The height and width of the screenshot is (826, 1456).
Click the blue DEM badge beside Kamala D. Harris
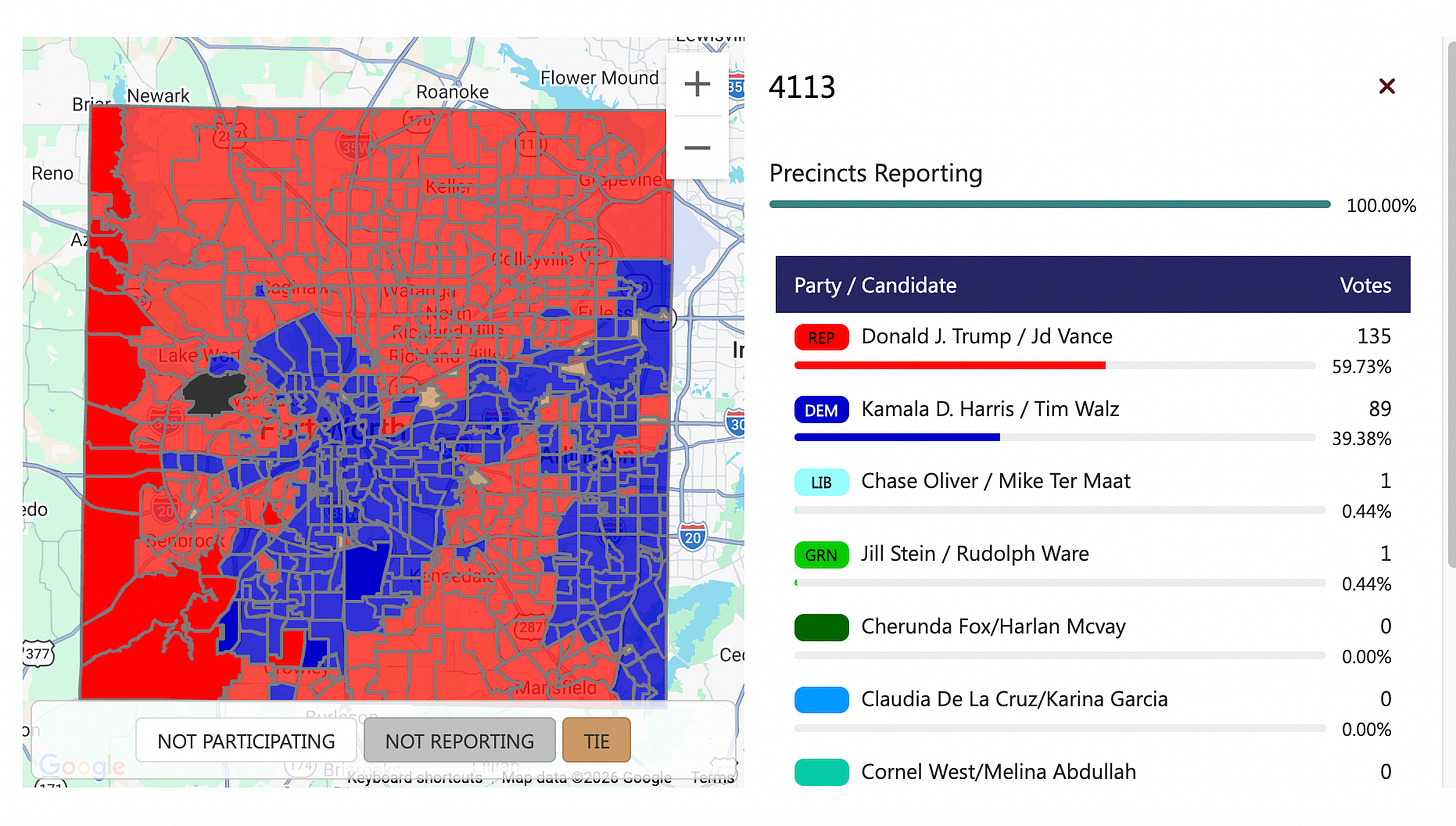click(821, 409)
